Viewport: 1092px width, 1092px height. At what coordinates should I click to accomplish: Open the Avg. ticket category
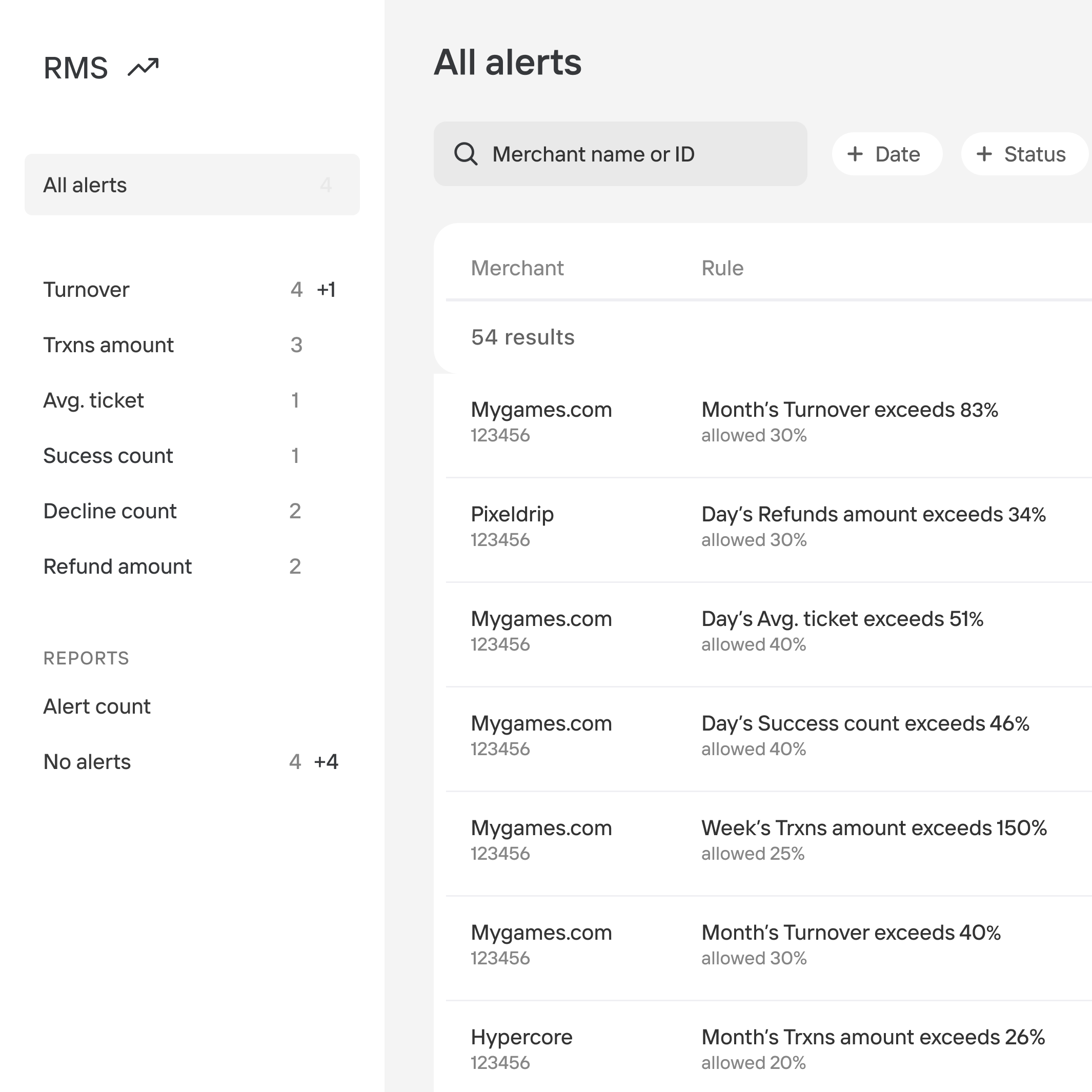tap(192, 400)
